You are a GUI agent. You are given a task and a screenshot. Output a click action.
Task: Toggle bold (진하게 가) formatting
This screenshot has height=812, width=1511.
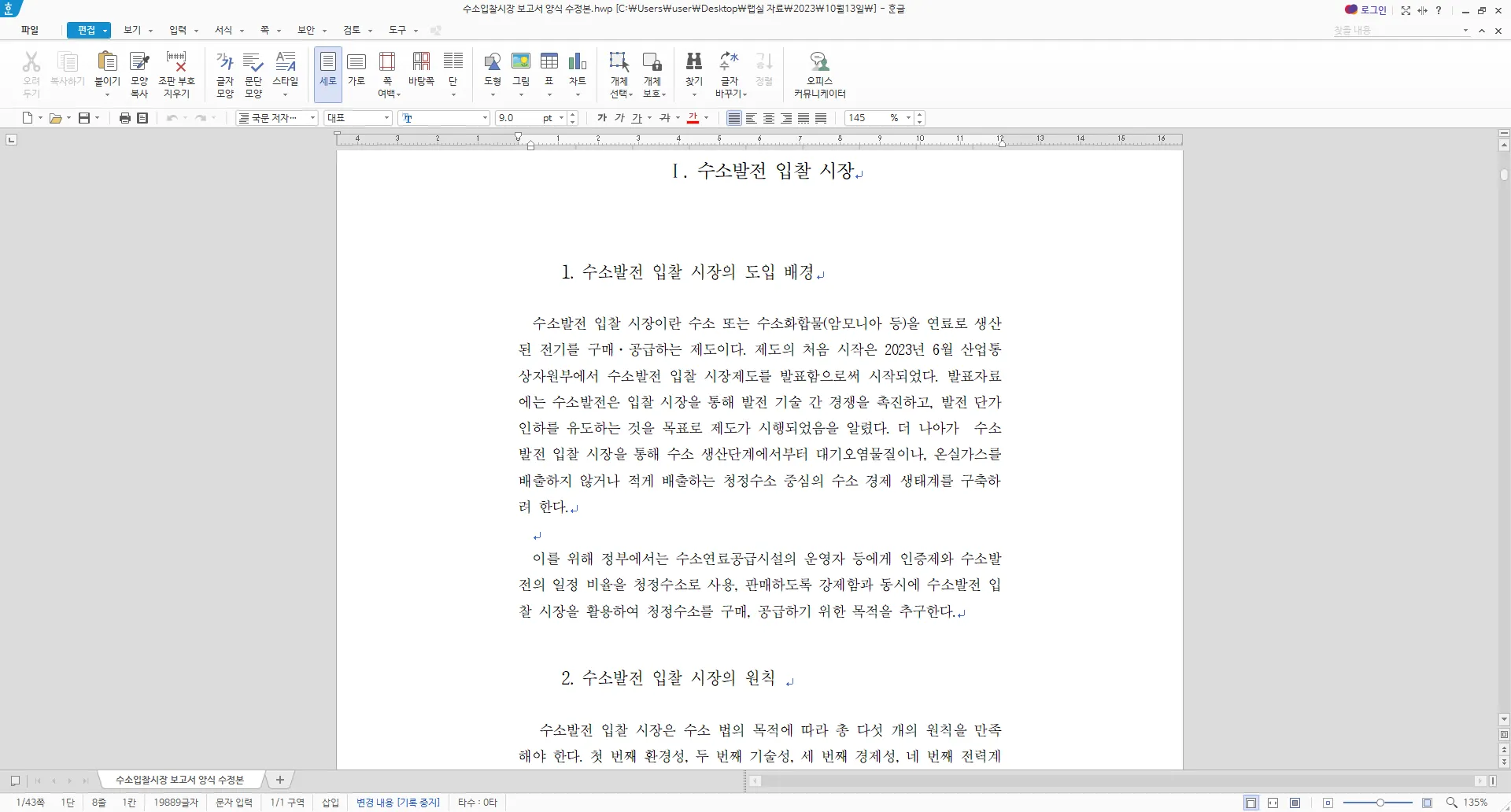click(x=602, y=118)
